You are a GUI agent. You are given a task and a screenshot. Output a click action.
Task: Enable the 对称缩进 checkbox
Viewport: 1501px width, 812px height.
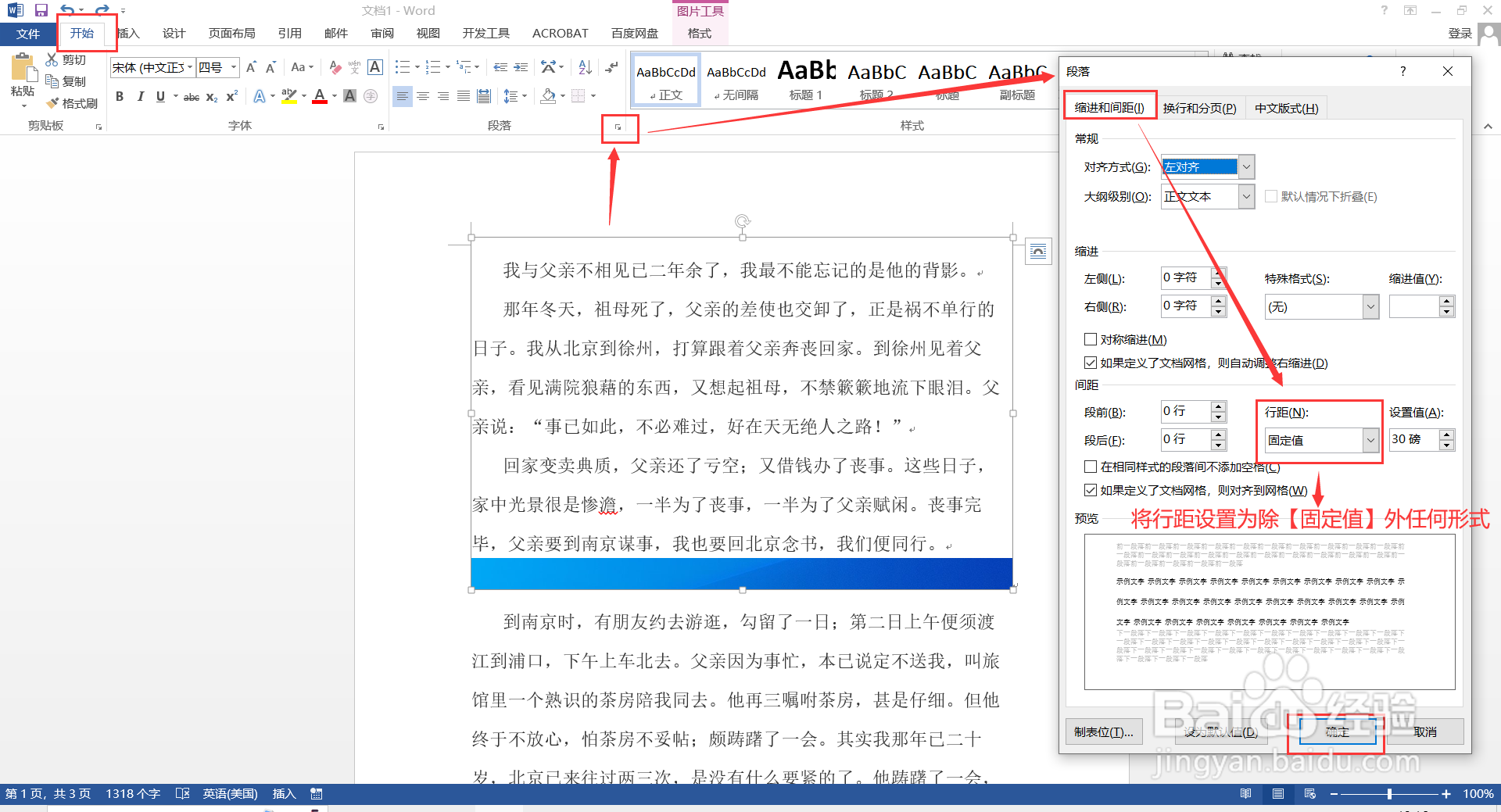coord(1091,339)
